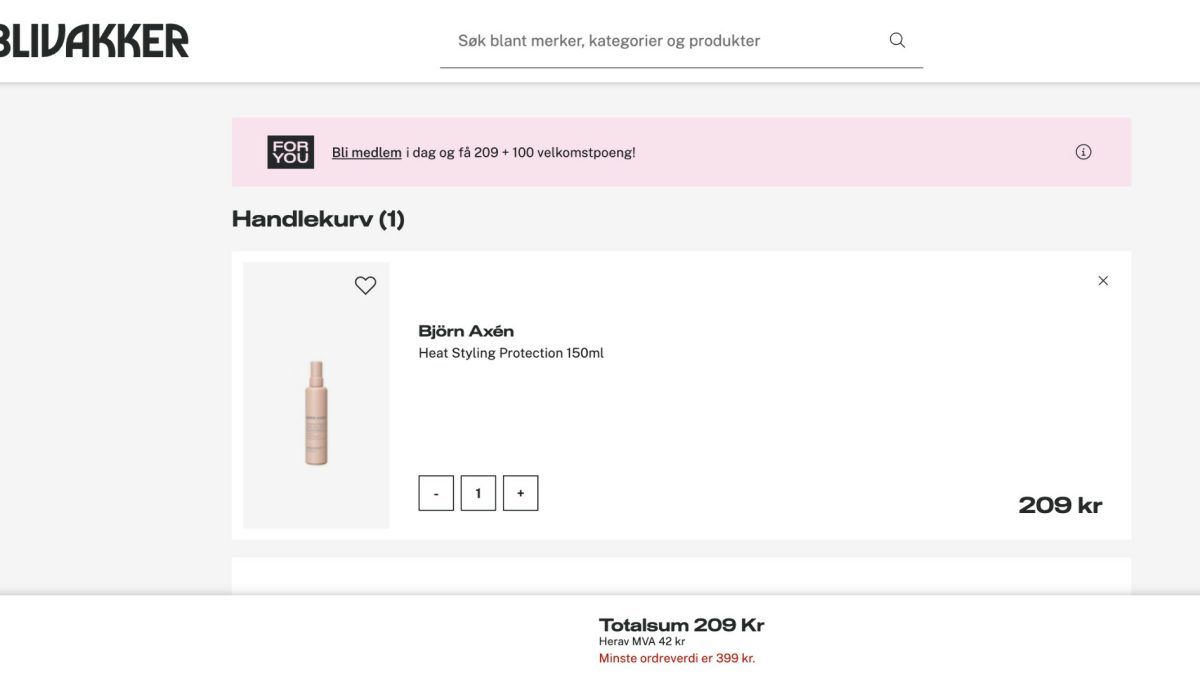Click the FOR YOU membership badge

290,152
